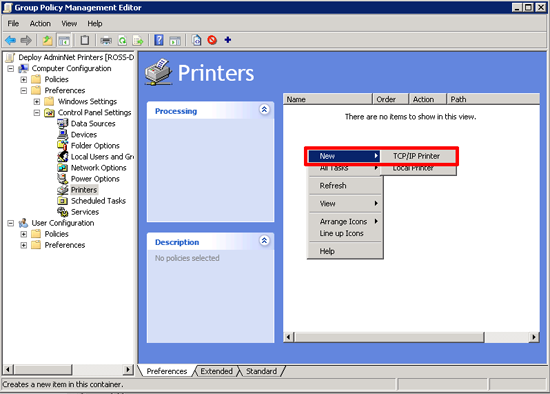Switch to the Extended tab
550x394 pixels.
coord(216,371)
